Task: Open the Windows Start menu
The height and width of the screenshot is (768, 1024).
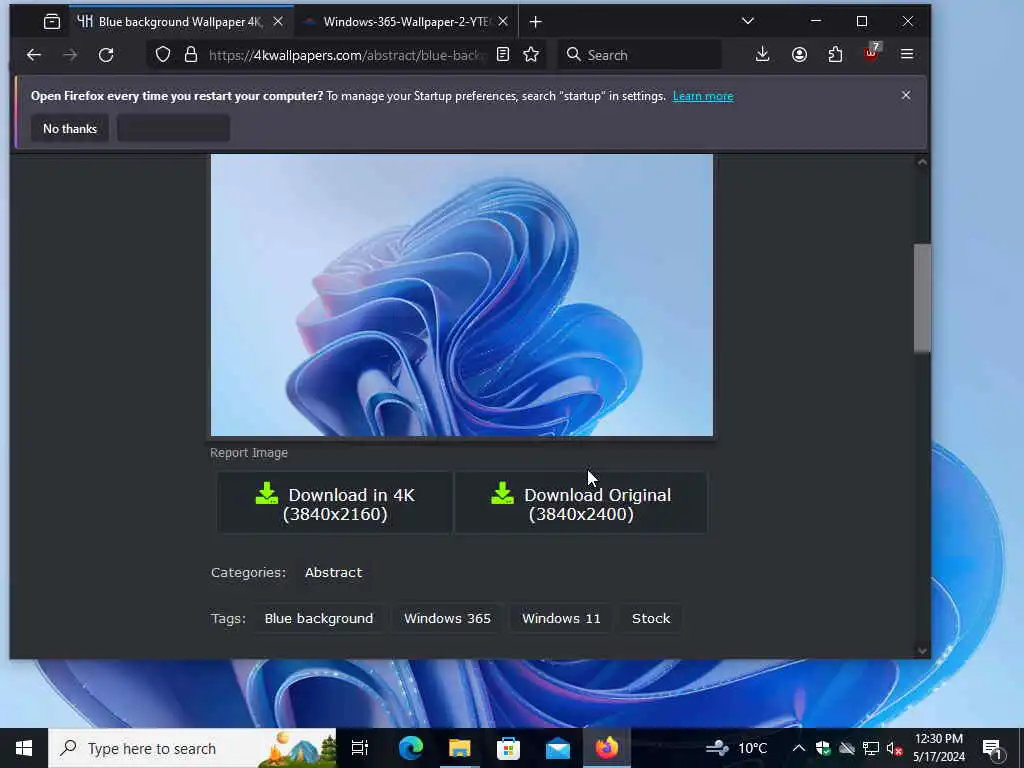Action: point(24,748)
